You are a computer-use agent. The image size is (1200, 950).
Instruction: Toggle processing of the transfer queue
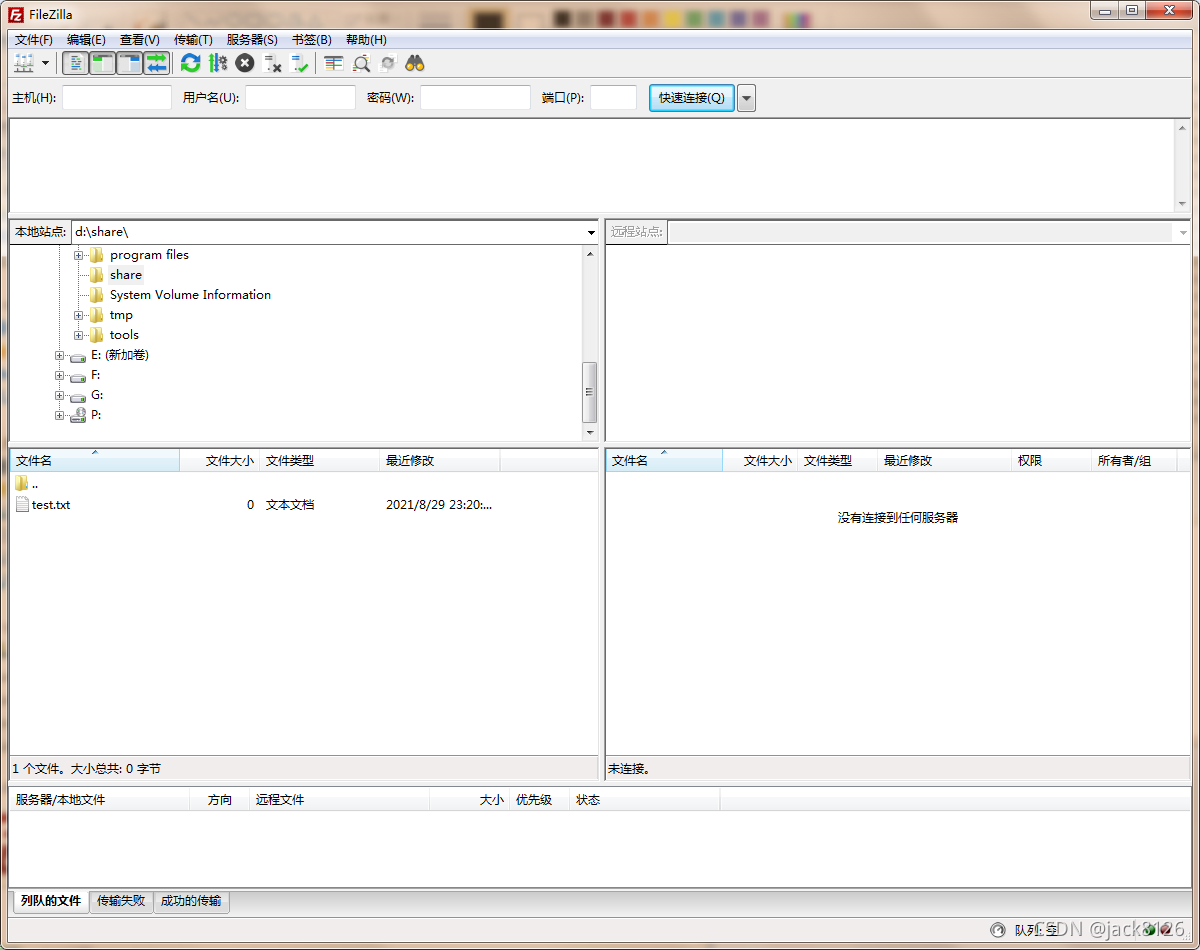click(217, 63)
